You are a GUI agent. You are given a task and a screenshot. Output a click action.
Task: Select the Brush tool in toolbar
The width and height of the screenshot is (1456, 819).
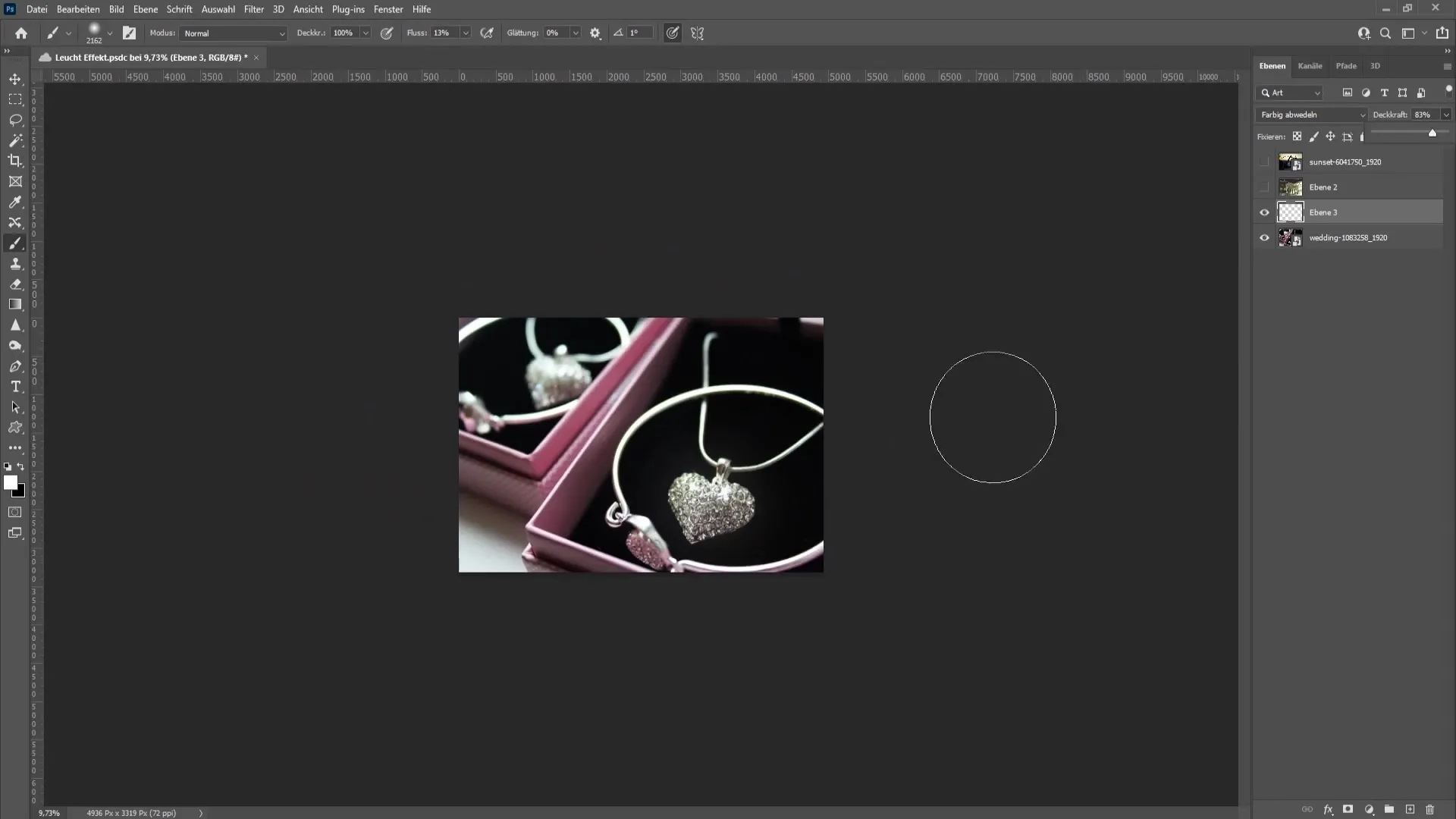(15, 243)
